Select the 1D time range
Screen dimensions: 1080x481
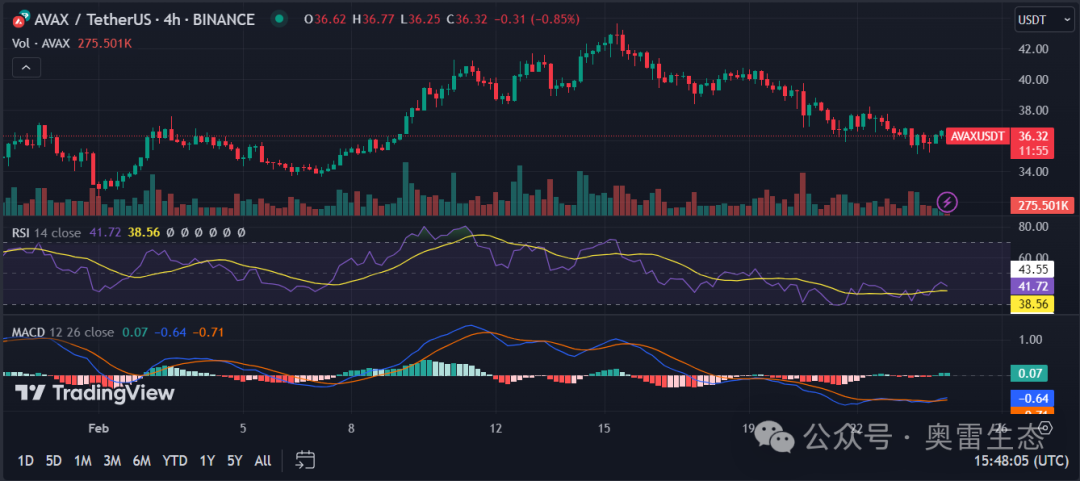26,461
